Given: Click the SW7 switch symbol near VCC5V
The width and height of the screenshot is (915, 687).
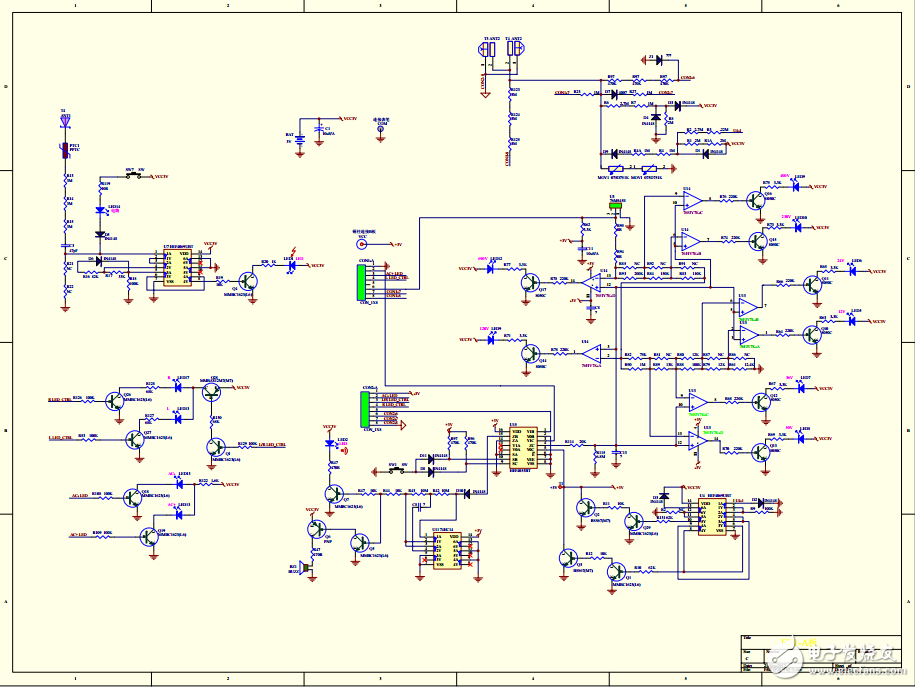Looking at the screenshot, I should [134, 176].
